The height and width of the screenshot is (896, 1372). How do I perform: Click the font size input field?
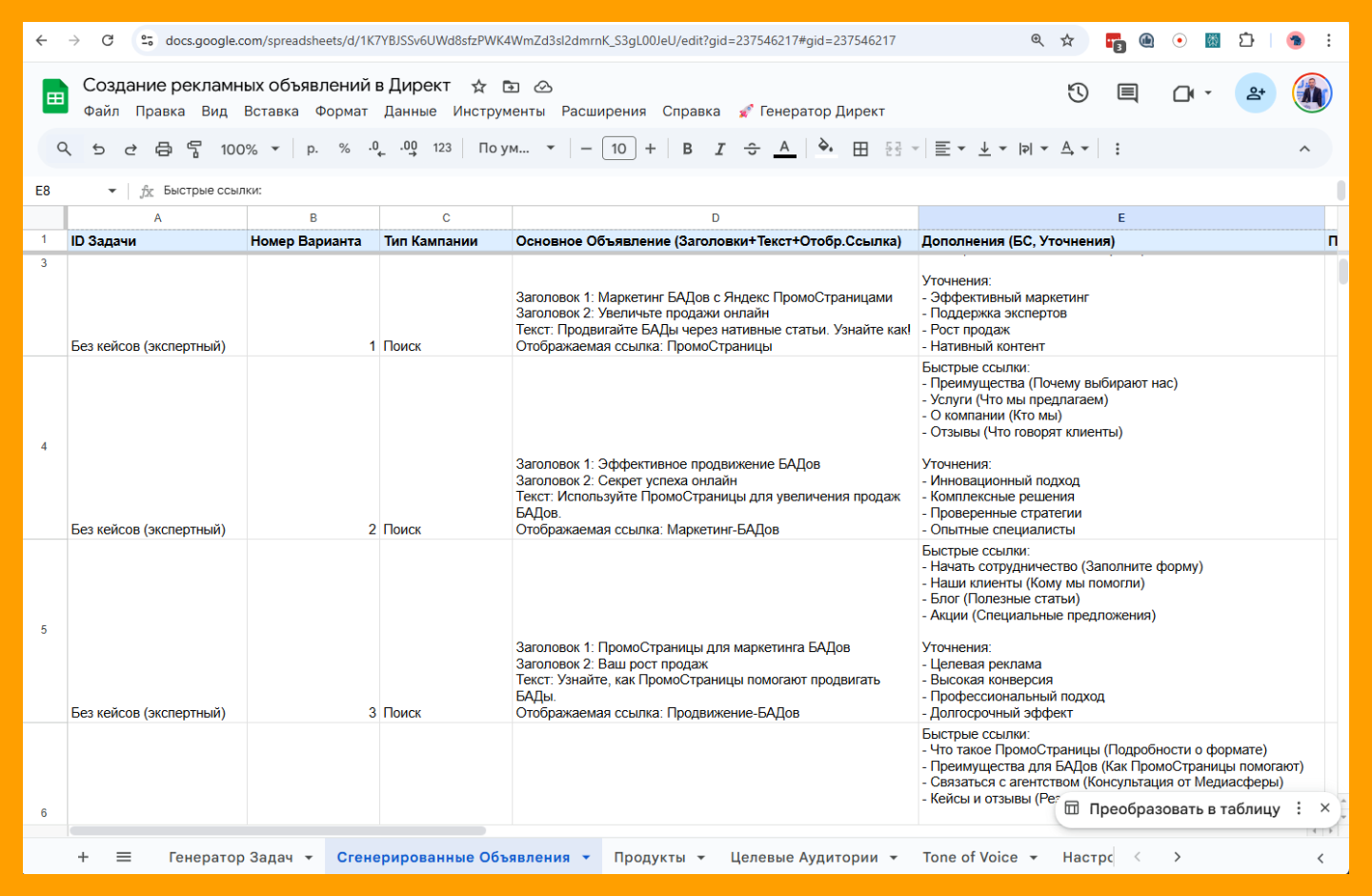[x=618, y=149]
